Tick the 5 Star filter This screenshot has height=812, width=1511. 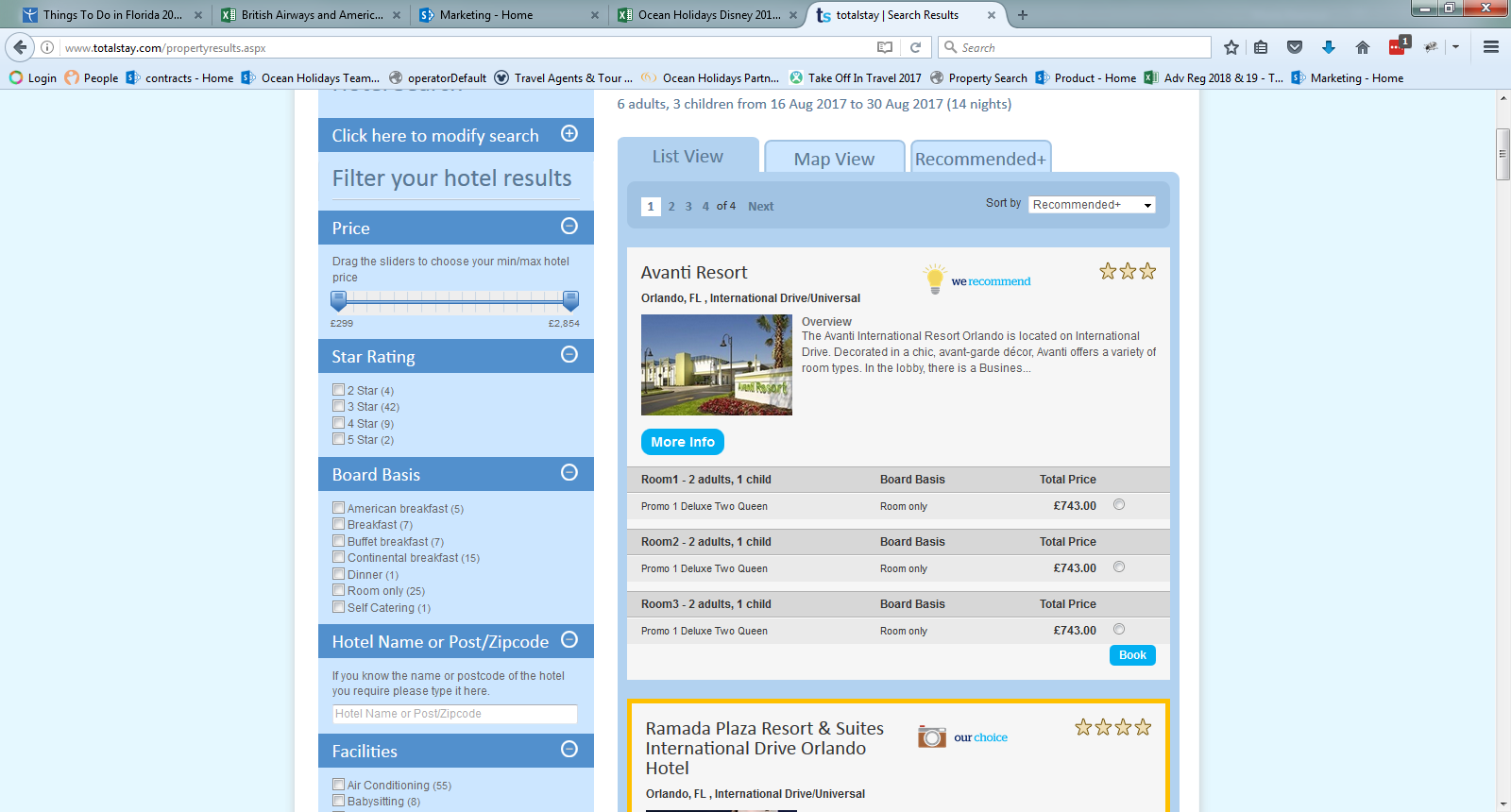click(x=338, y=439)
